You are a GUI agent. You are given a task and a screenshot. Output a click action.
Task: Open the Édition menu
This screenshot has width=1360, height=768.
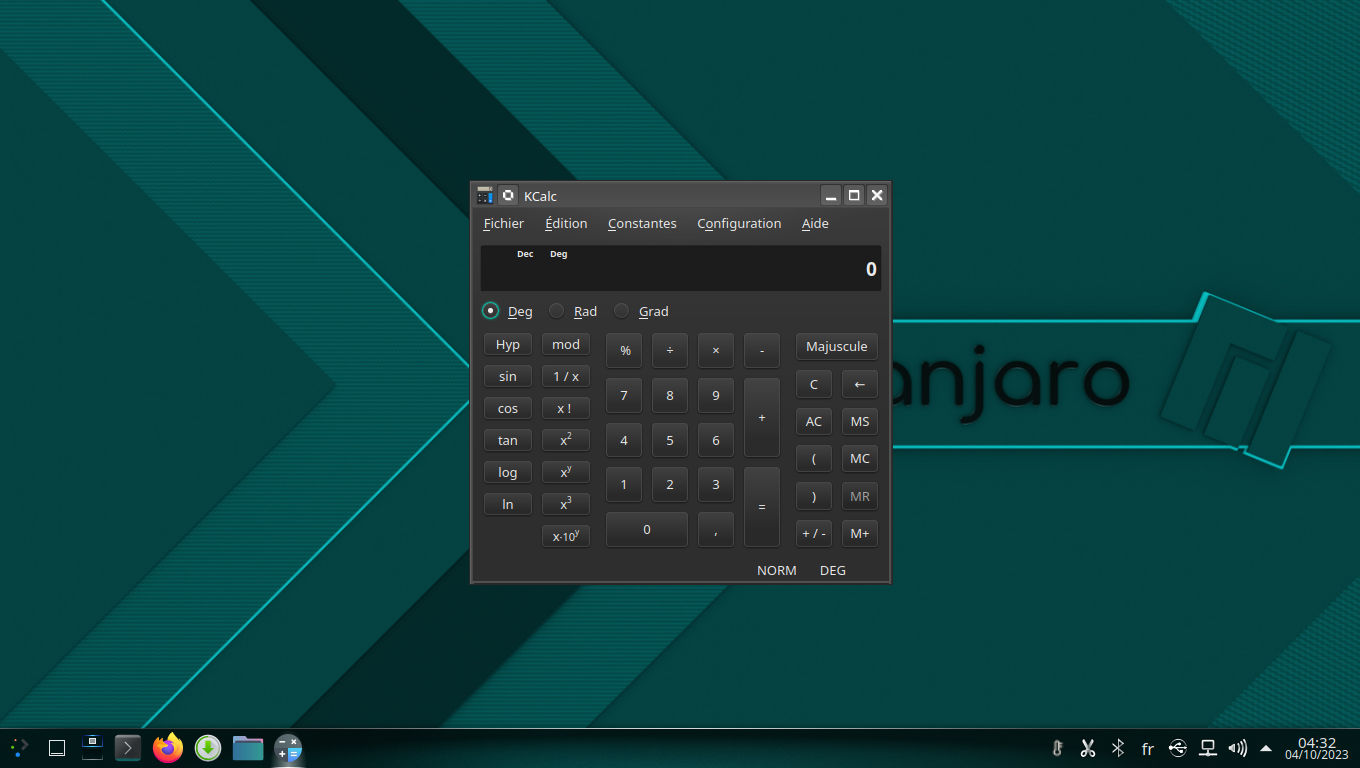566,224
